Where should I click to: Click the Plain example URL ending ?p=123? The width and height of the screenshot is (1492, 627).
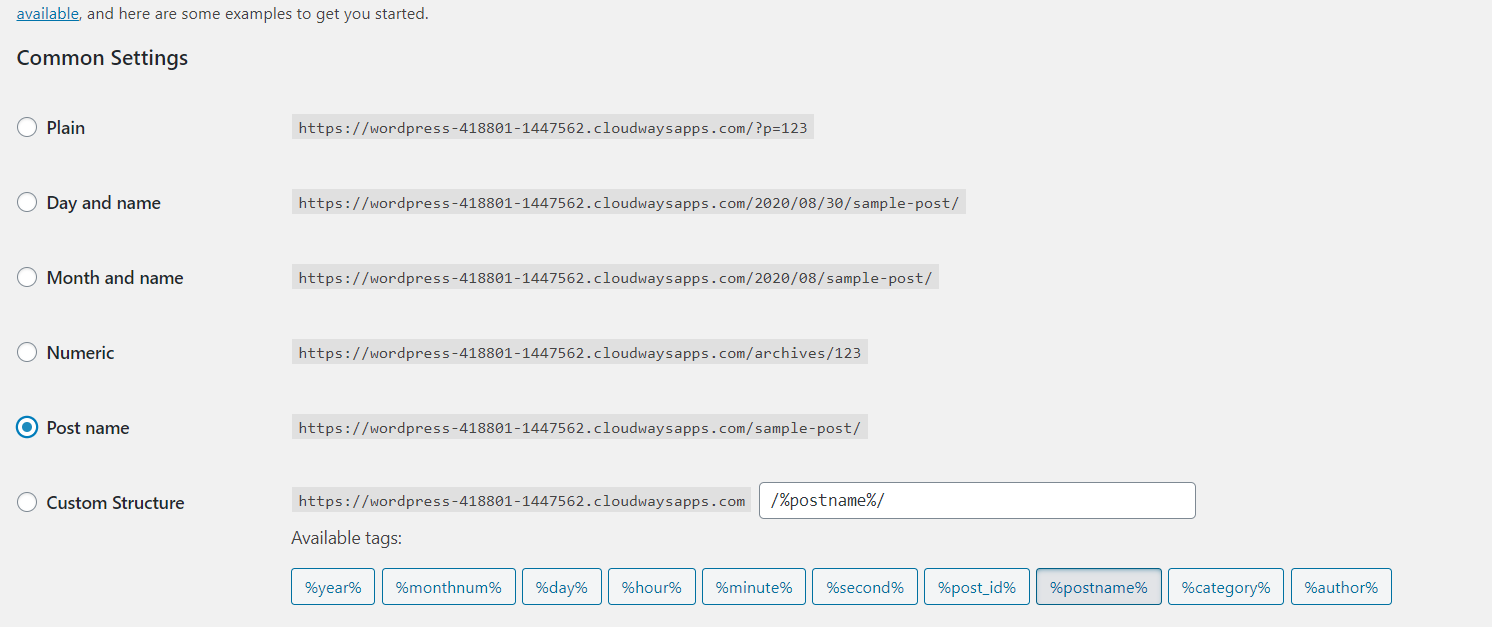(553, 128)
